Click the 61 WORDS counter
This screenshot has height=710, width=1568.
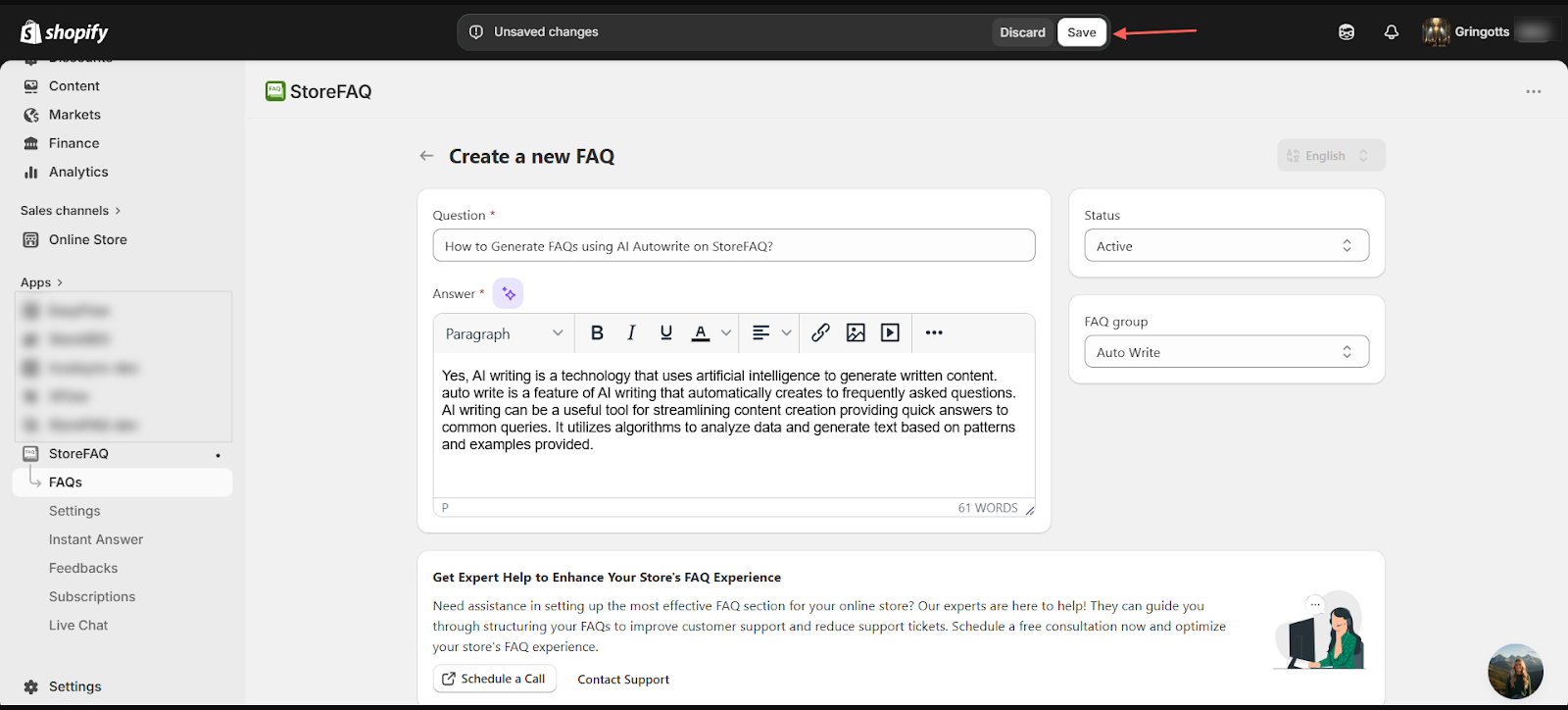[988, 508]
